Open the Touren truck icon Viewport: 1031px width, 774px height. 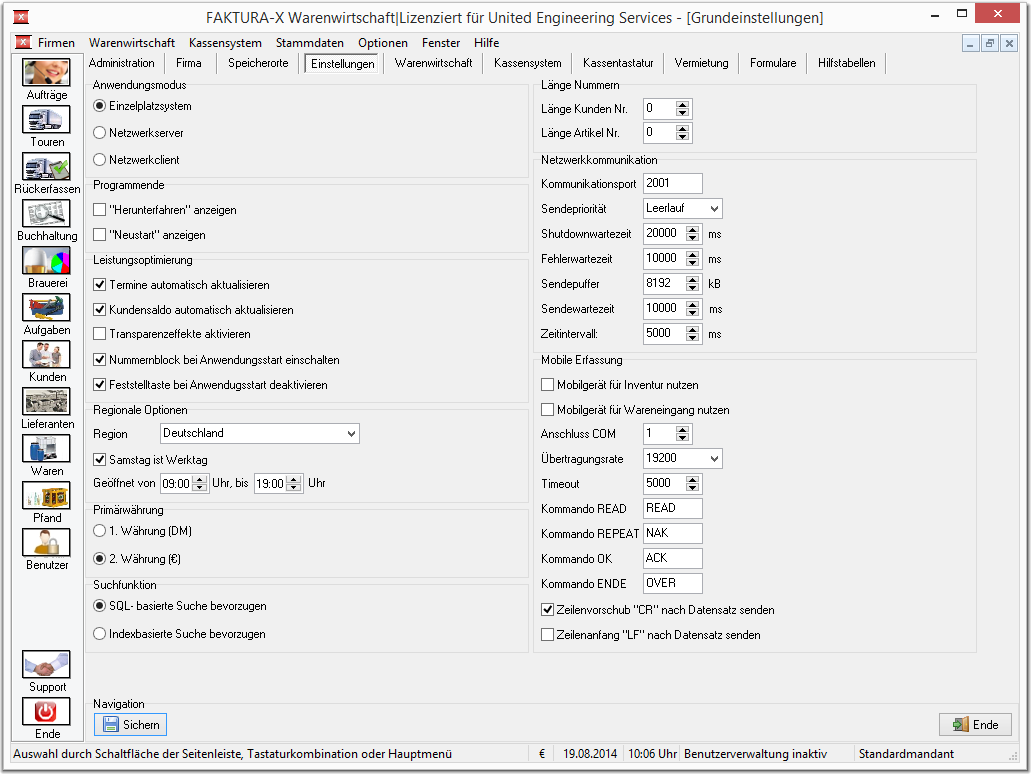pos(46,120)
